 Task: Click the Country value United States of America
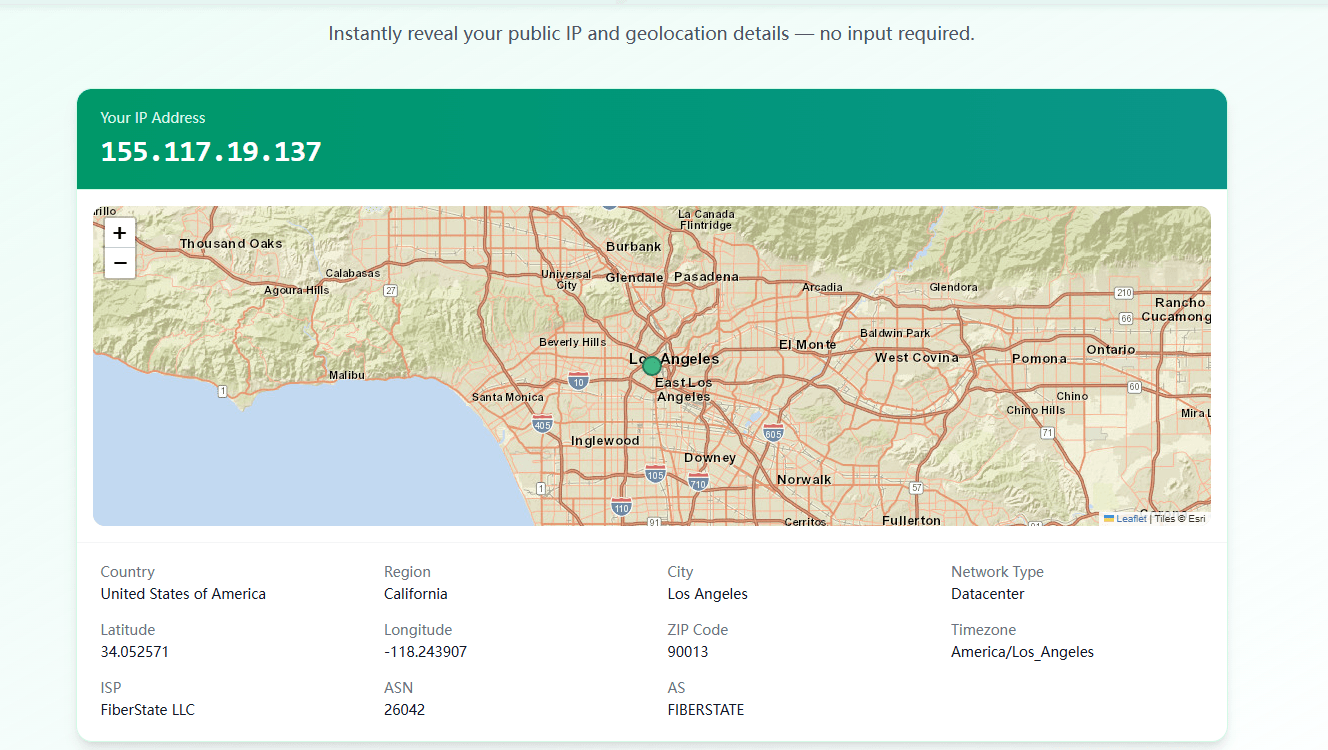tap(183, 594)
